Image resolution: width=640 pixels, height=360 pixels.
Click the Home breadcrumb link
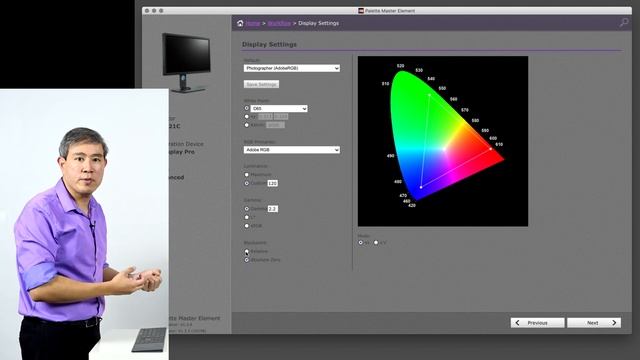coord(253,23)
